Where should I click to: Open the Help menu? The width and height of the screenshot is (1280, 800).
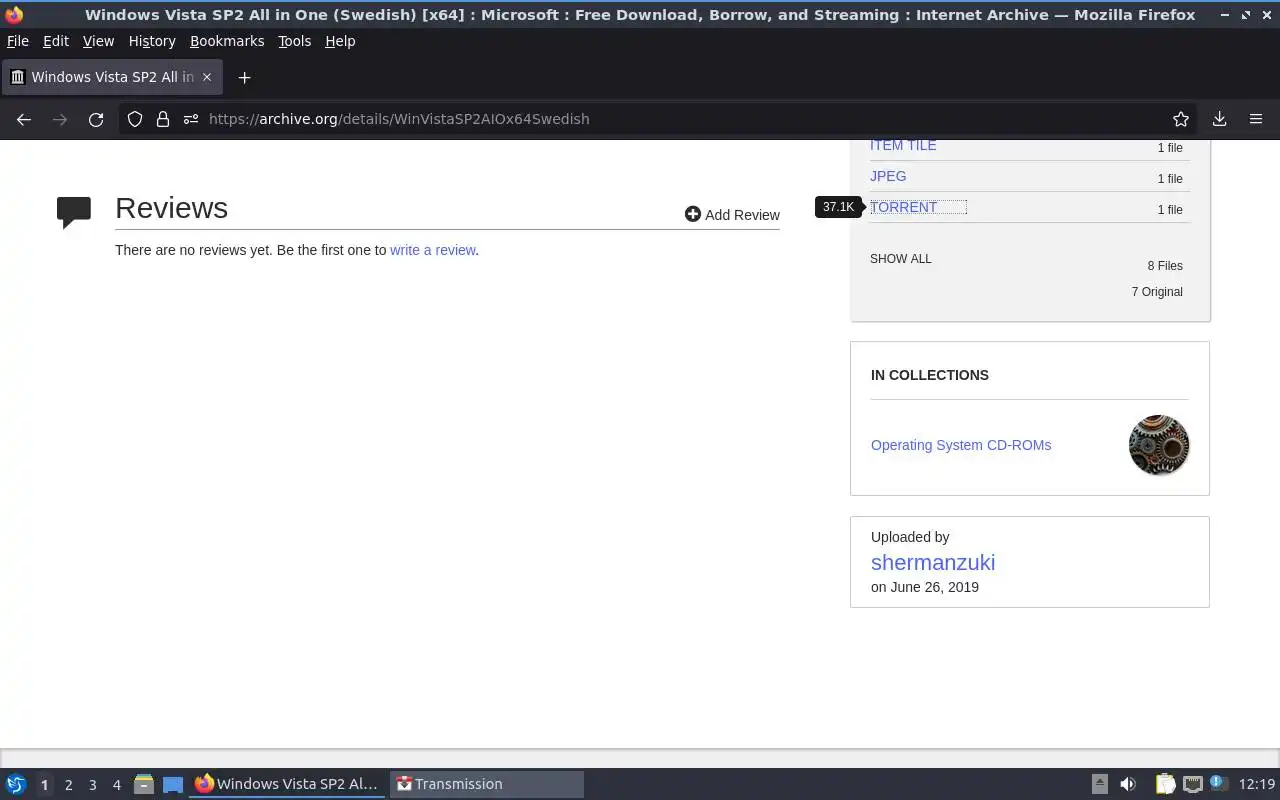pos(340,41)
